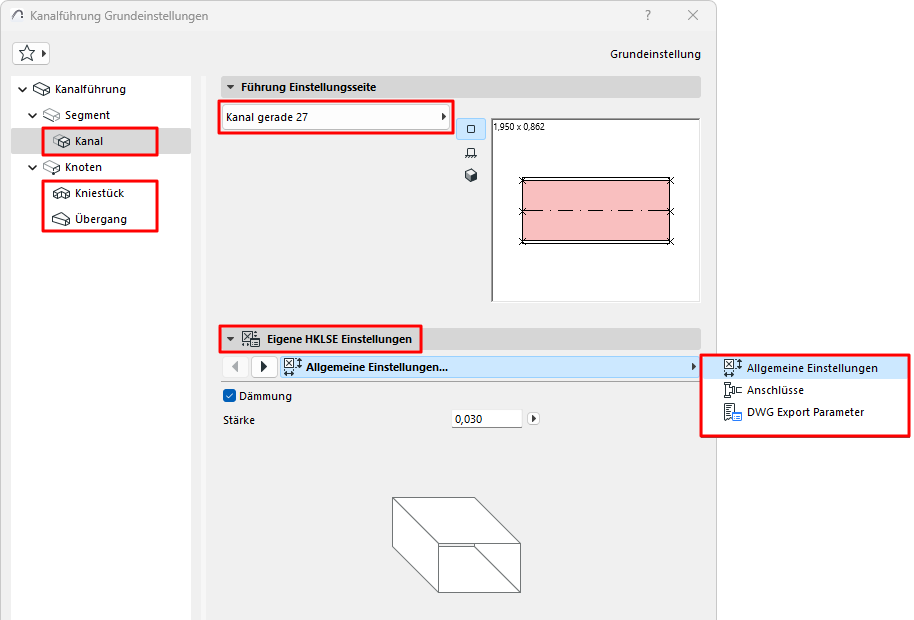The image size is (914, 620).
Task: Switch preview to elevation view icon
Action: pyautogui.click(x=471, y=153)
